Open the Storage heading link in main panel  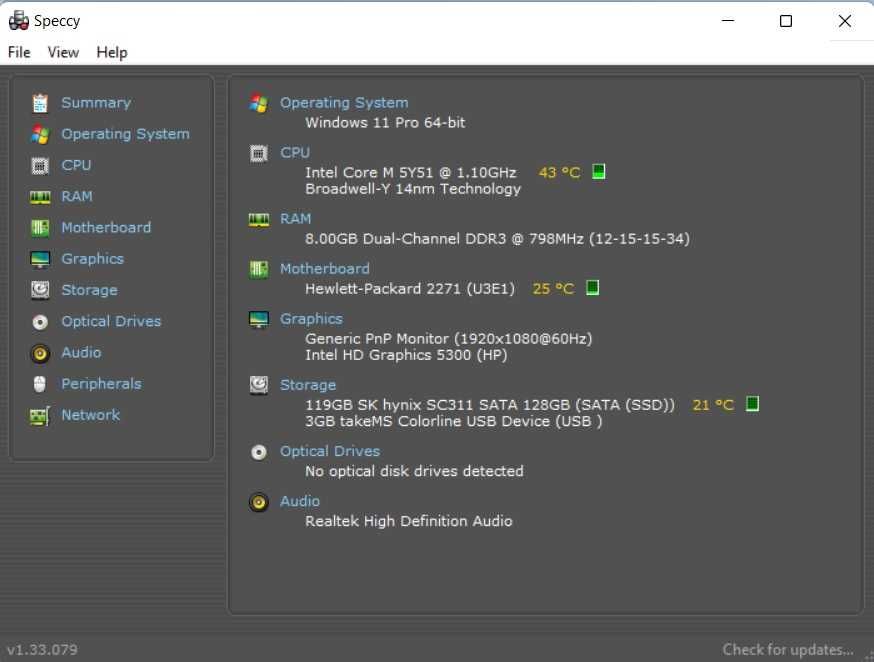click(x=308, y=385)
